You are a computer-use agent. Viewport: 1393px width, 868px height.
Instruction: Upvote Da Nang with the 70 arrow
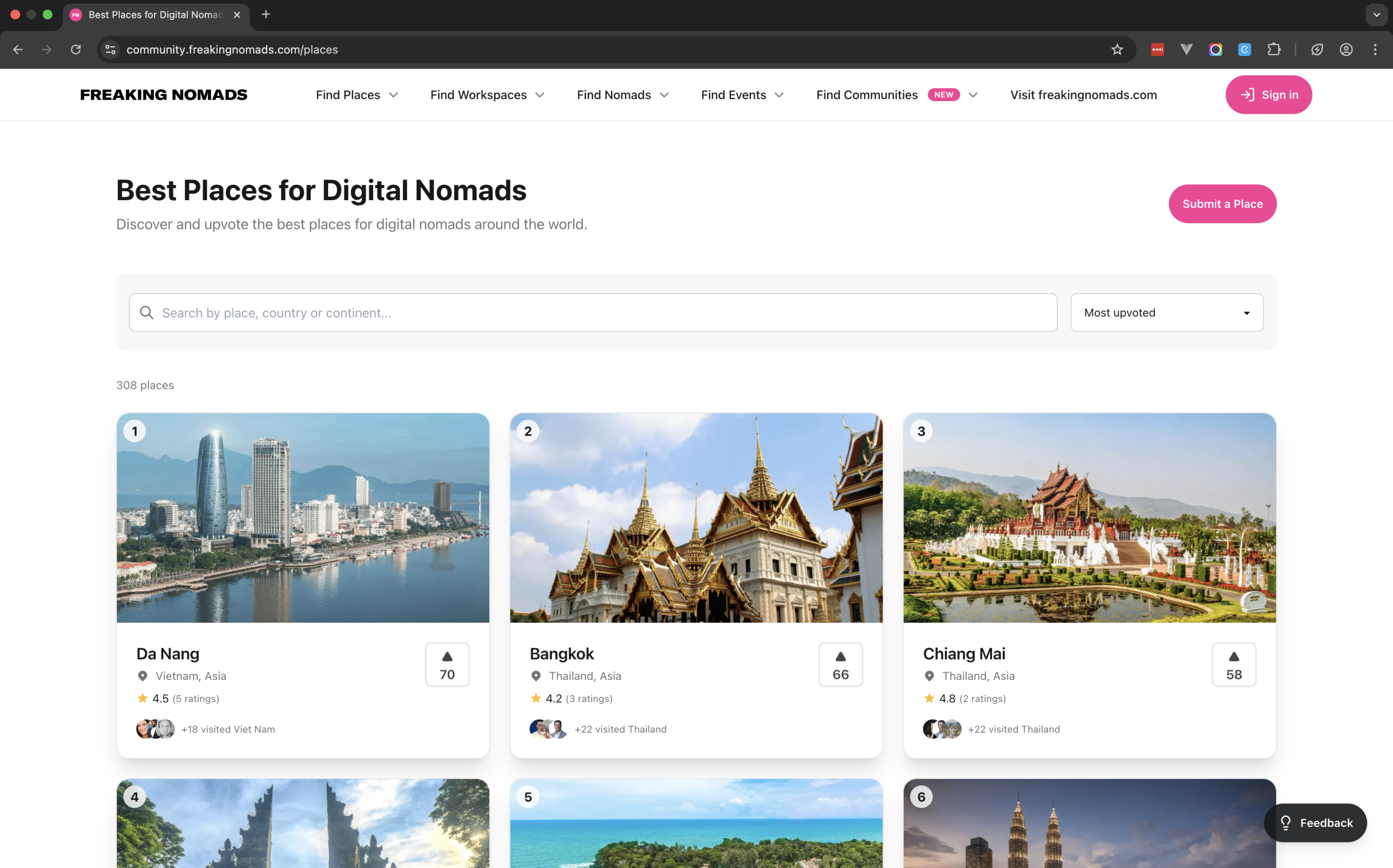tap(447, 664)
